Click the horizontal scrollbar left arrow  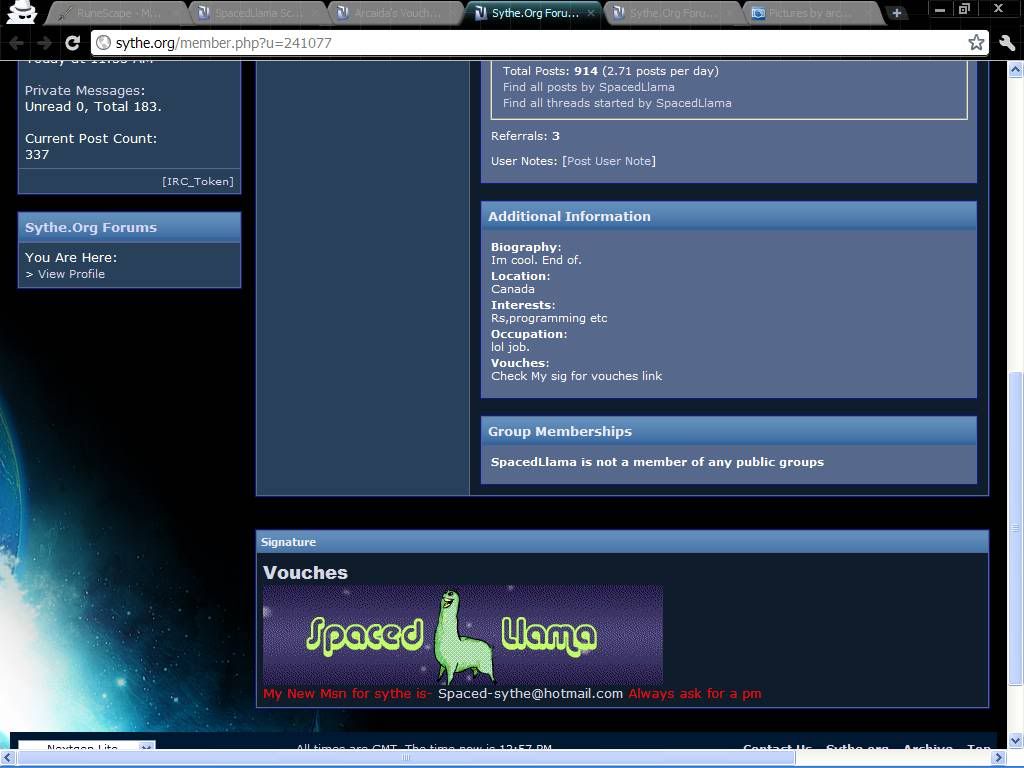(7, 758)
